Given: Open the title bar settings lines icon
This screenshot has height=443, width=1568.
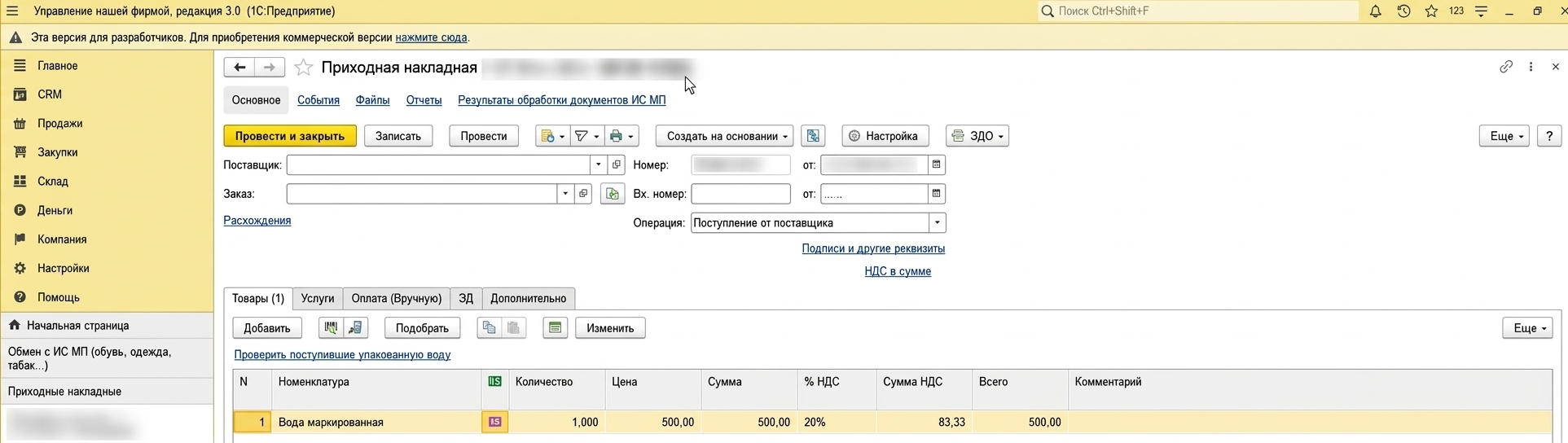Looking at the screenshot, I should [1482, 11].
